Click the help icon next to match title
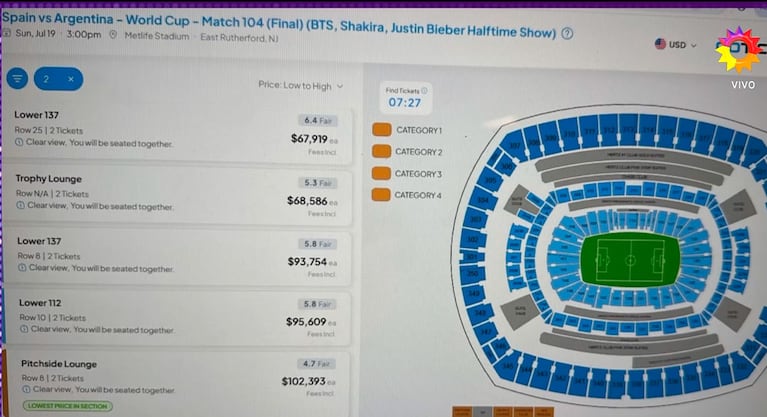The height and width of the screenshot is (417, 767). (567, 34)
